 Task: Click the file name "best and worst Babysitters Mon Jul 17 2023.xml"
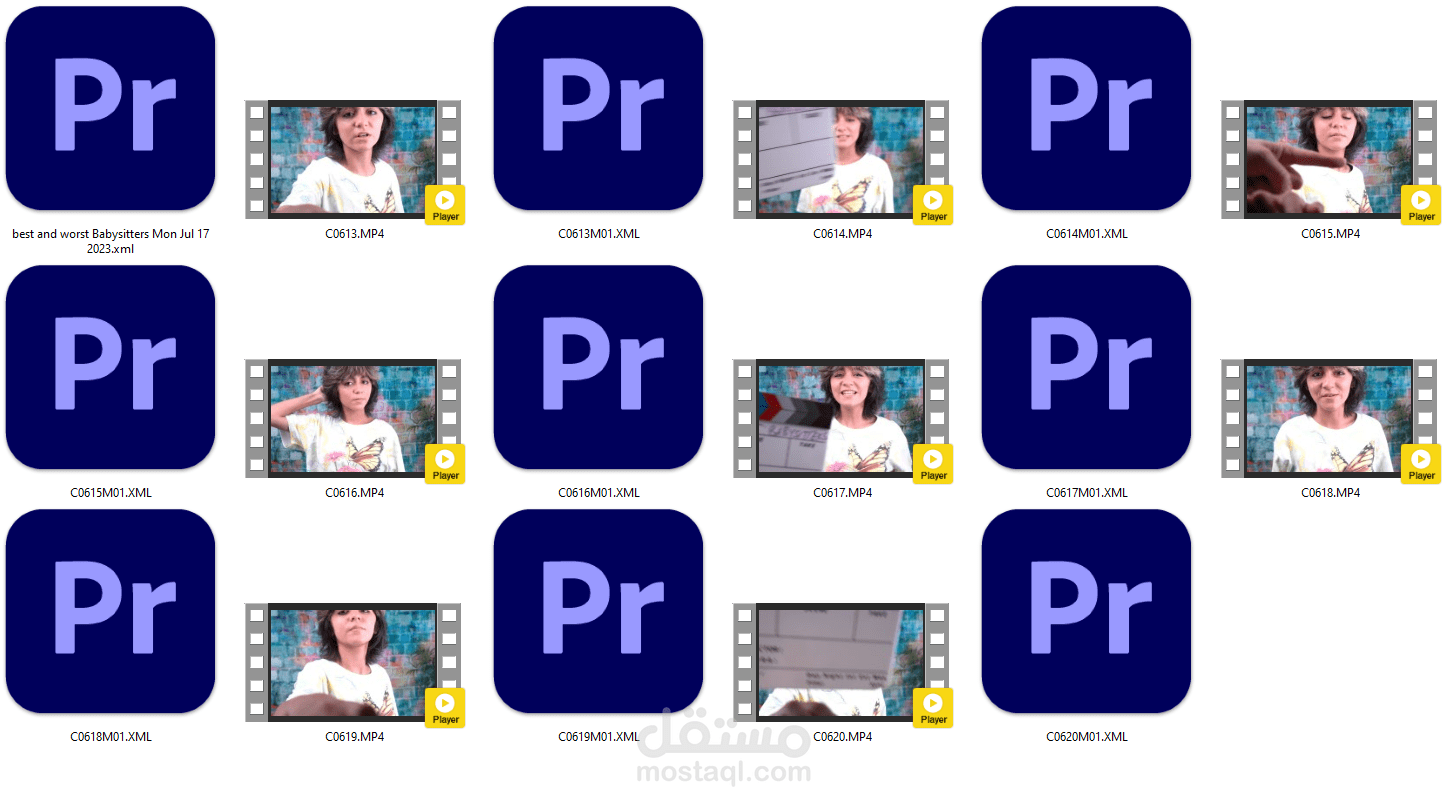tap(111, 241)
